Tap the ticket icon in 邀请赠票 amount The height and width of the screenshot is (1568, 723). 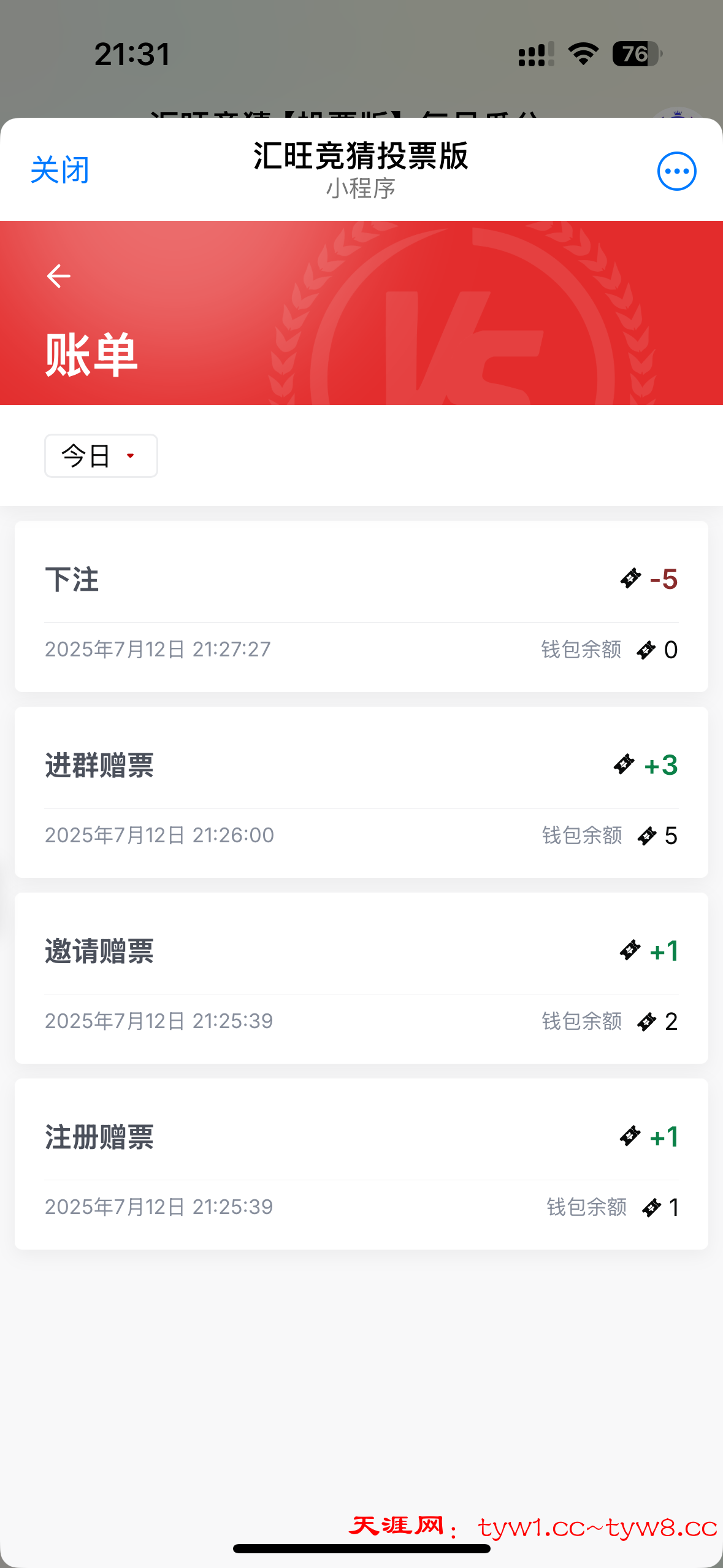point(630,950)
